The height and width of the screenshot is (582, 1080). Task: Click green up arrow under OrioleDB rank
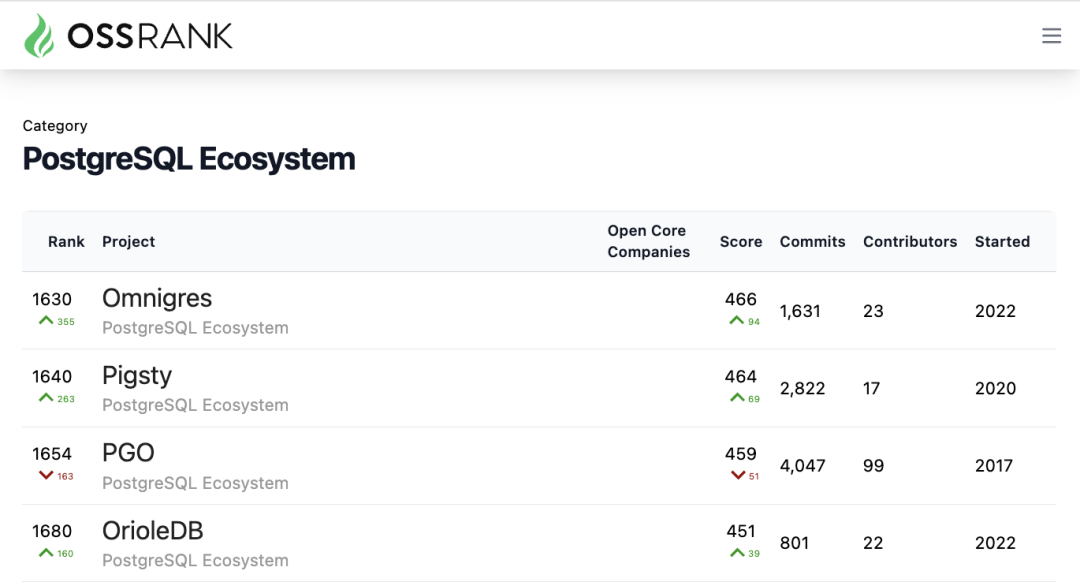(x=46, y=552)
